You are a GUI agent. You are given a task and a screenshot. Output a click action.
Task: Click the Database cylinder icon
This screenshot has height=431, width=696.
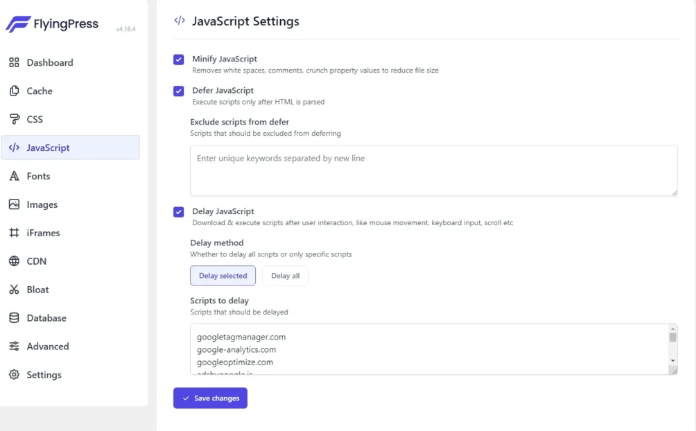pyautogui.click(x=14, y=318)
